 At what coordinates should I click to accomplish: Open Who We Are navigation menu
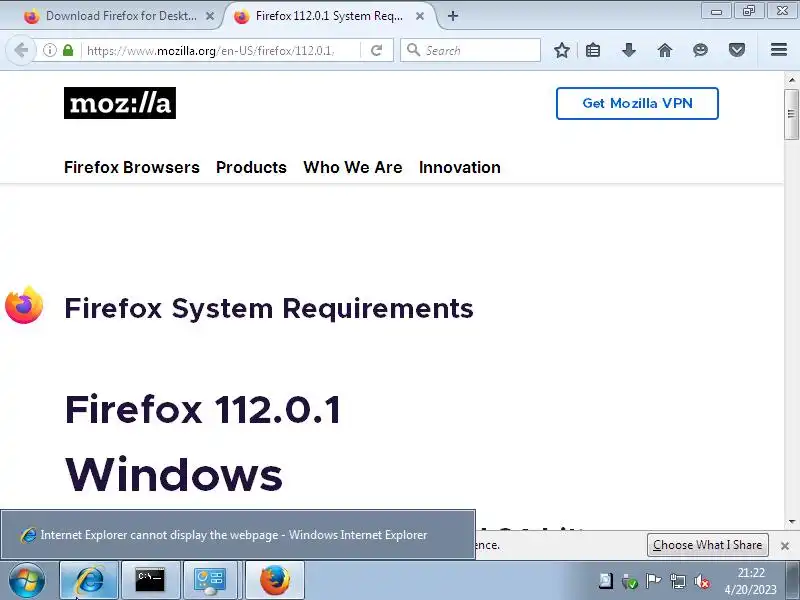pyautogui.click(x=353, y=167)
